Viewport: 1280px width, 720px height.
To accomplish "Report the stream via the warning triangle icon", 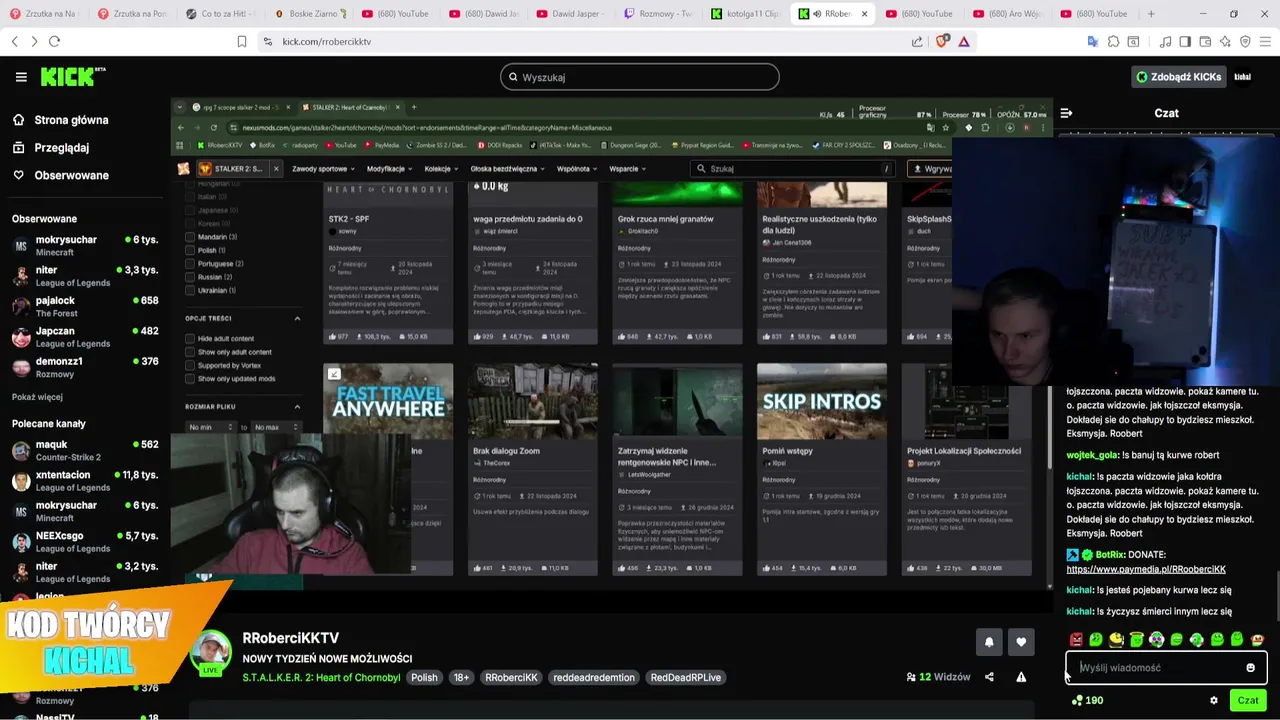I will coord(1021,677).
